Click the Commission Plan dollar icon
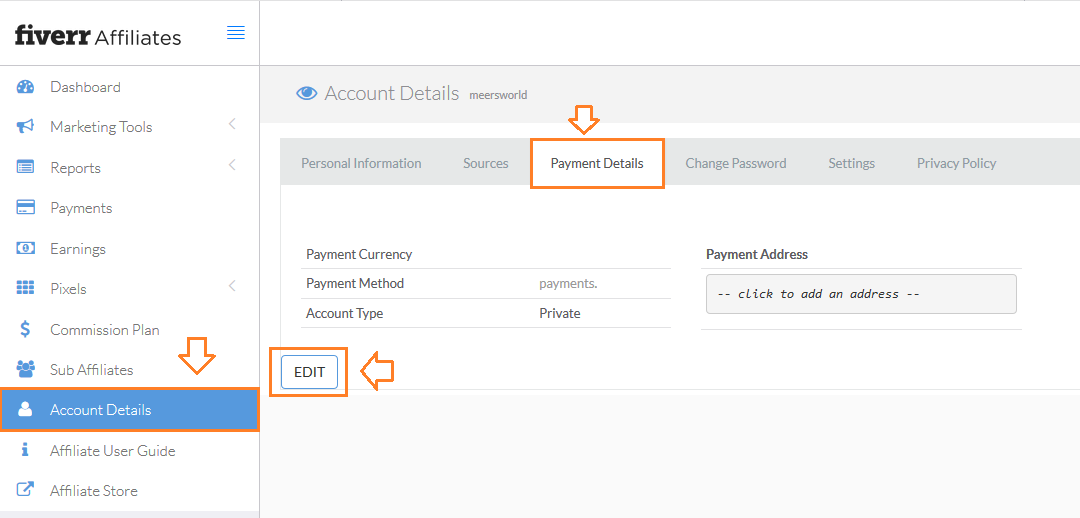 [25, 329]
